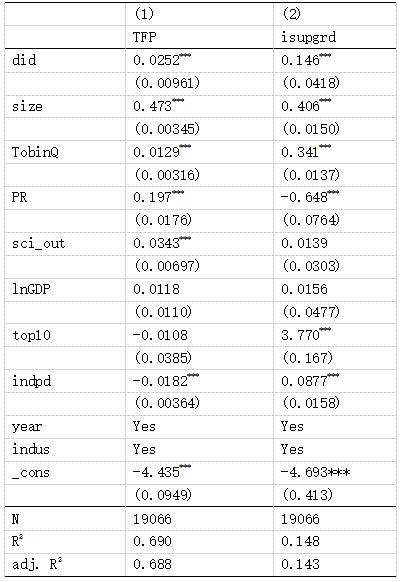Screen dimensions: 402x582
Task: Select the adj. R² value 0.143 cell
Action: pyautogui.click(x=335, y=564)
